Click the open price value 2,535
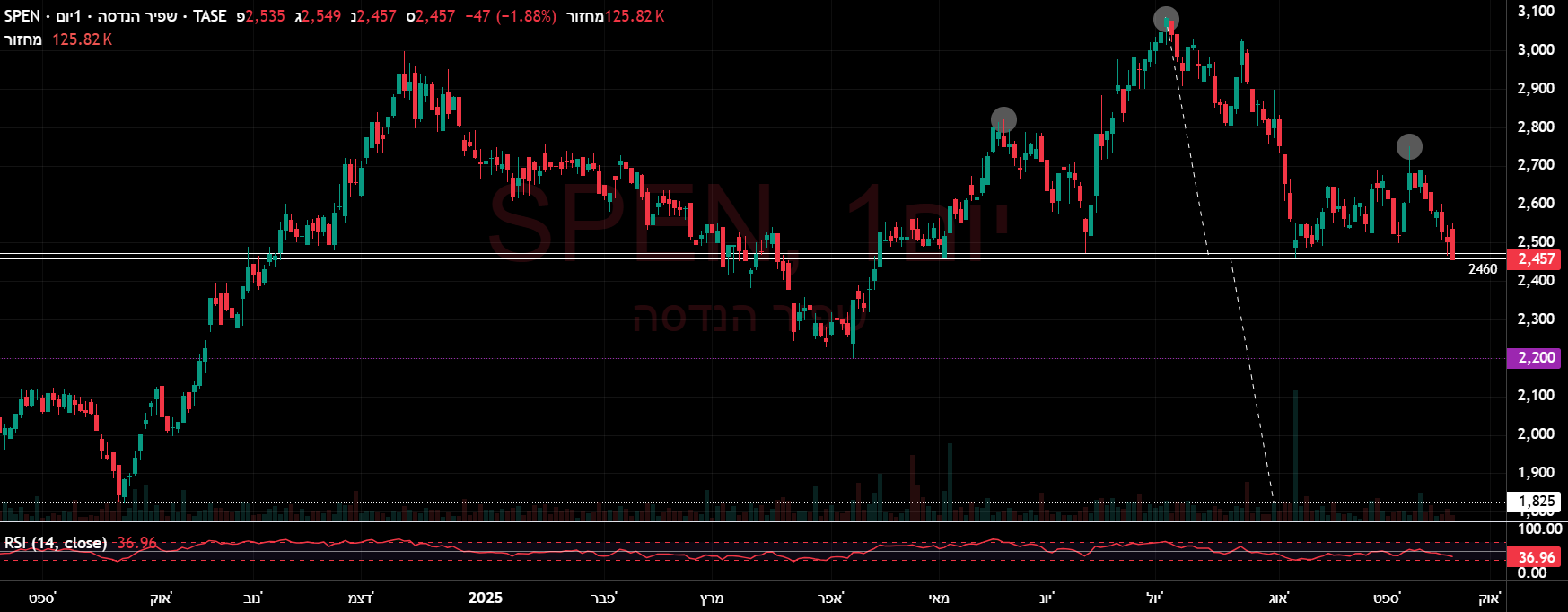Screen dimensions: 1568x612 pyautogui.click(x=266, y=16)
